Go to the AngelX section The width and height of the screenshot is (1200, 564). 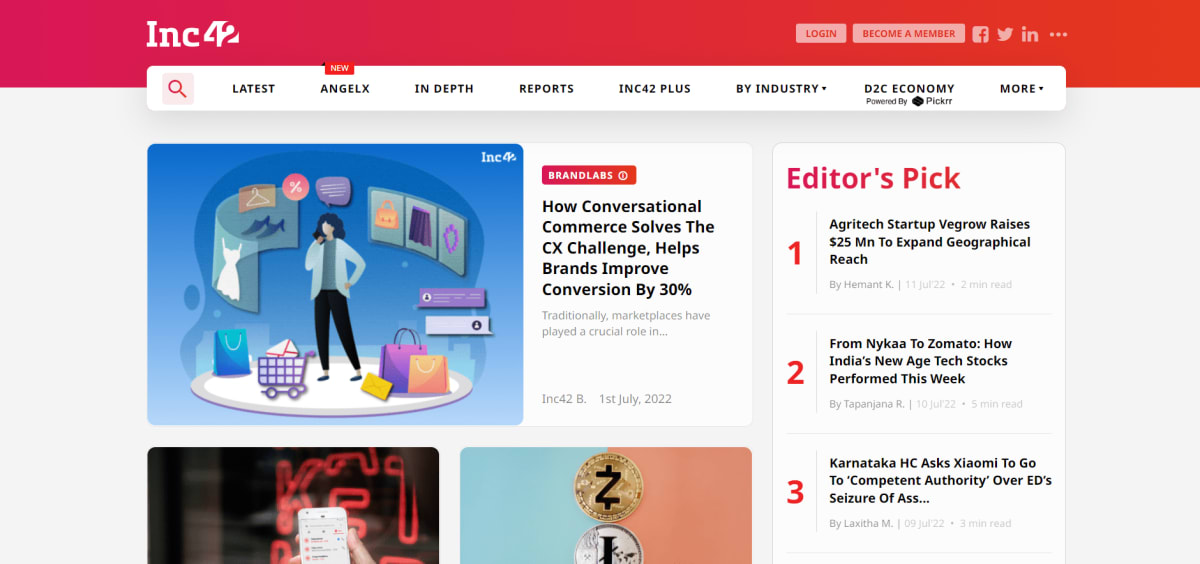(x=345, y=89)
